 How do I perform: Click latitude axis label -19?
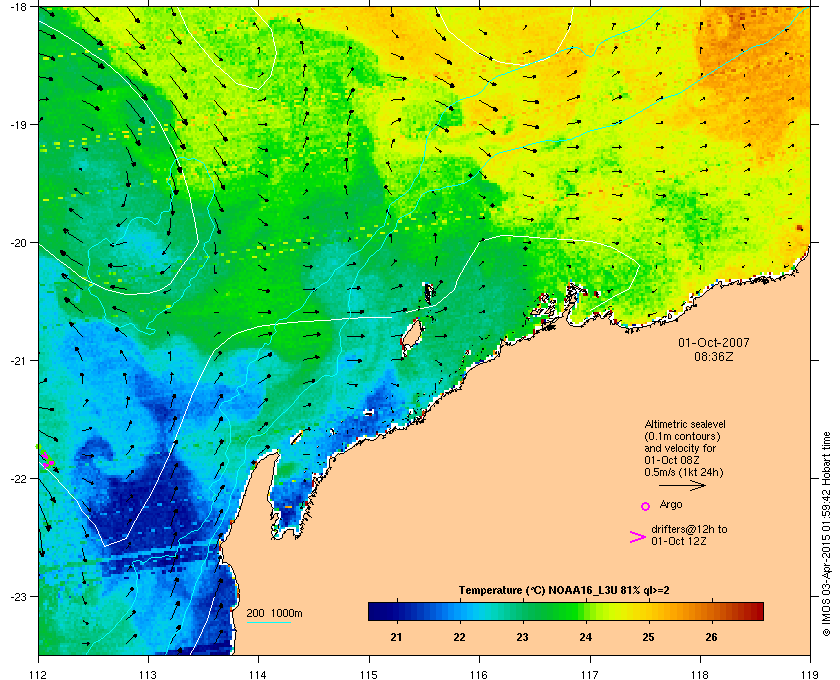pos(17,124)
